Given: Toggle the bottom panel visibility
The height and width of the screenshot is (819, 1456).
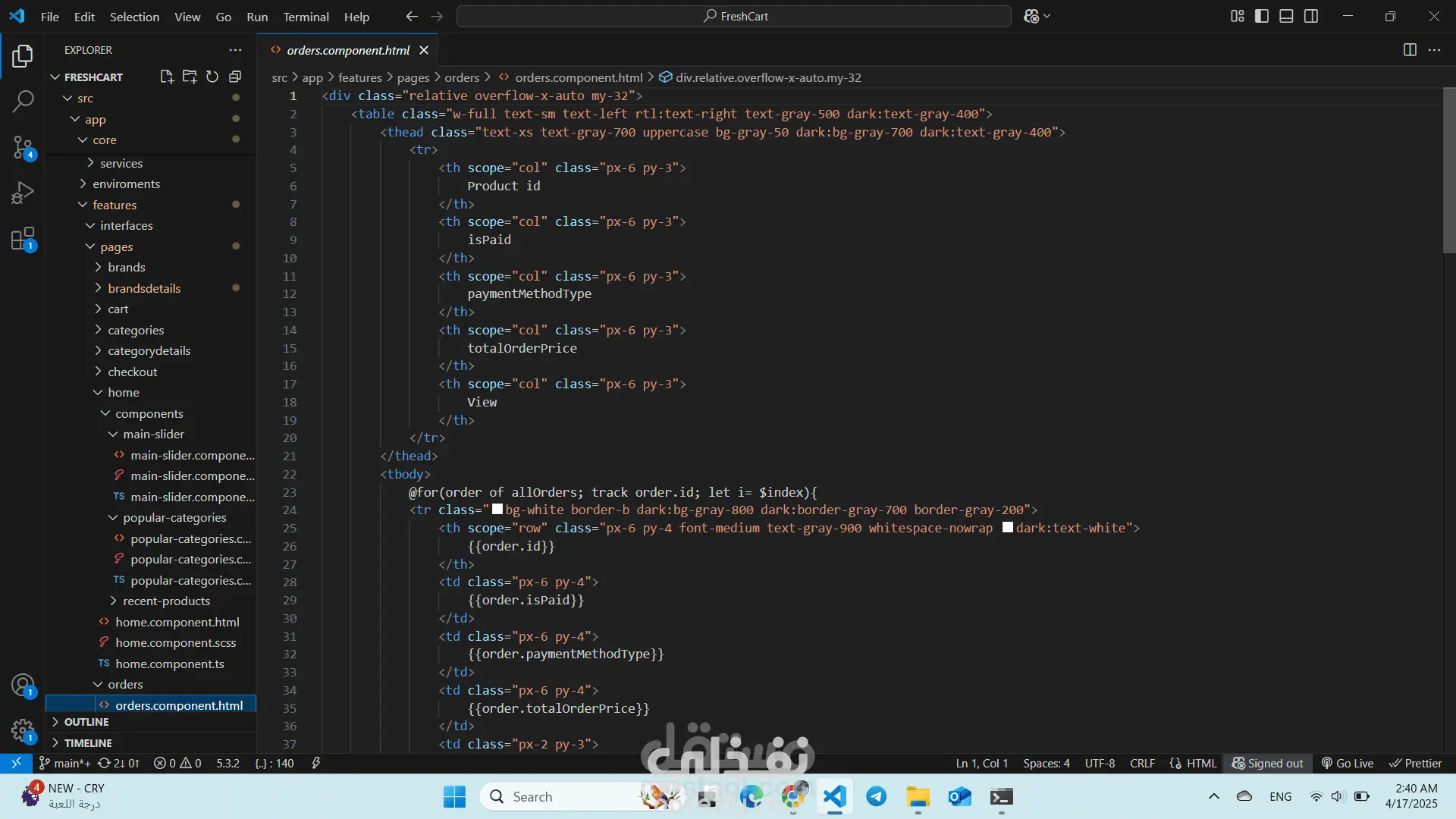Looking at the screenshot, I should pos(1286,16).
